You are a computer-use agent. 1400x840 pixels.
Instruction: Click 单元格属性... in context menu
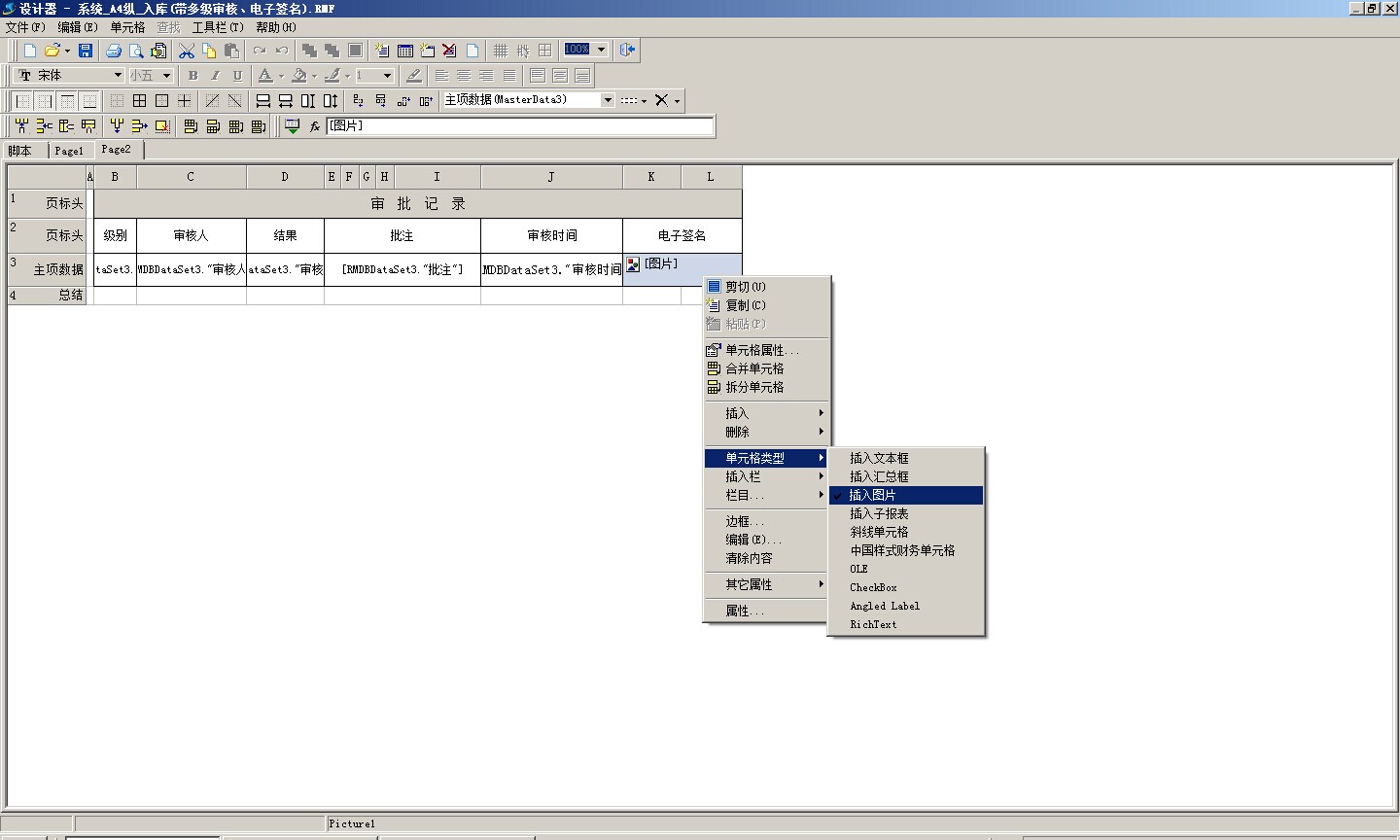tap(761, 350)
